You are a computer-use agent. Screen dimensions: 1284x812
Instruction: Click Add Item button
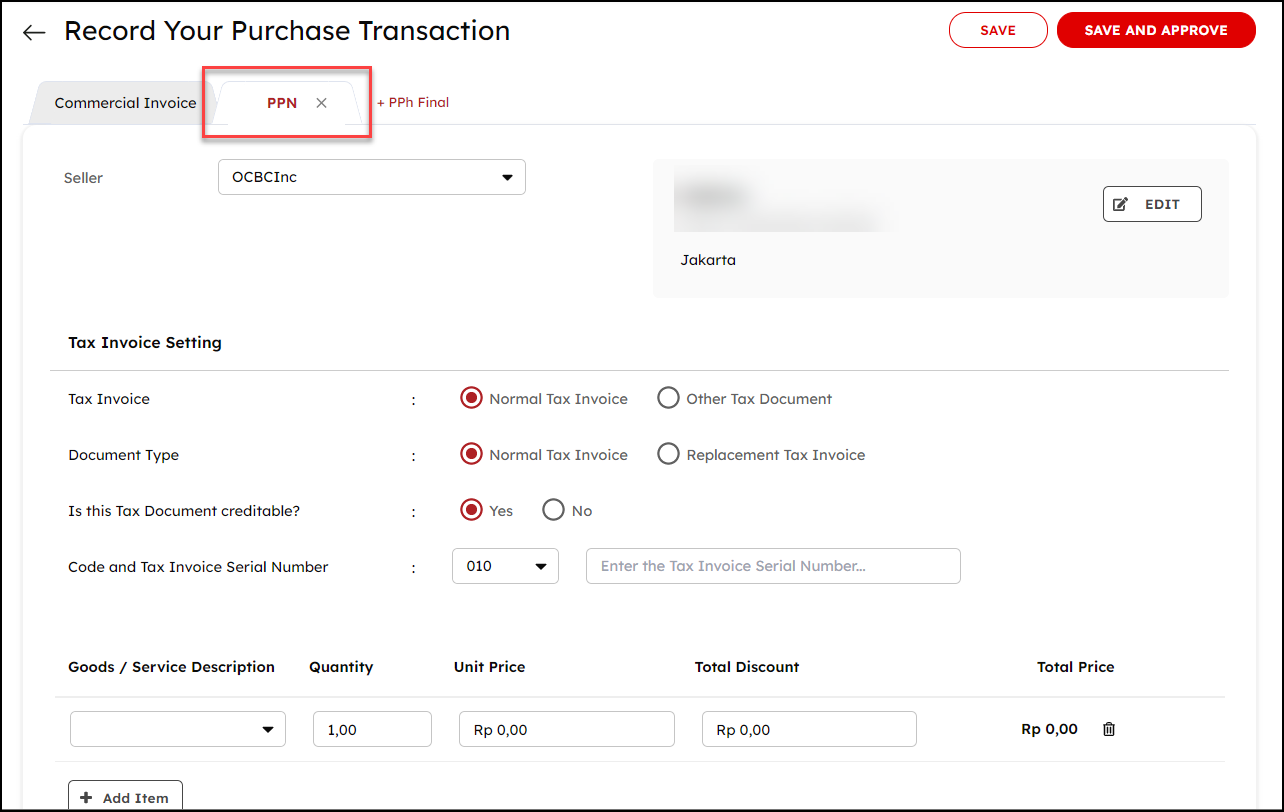click(x=125, y=797)
